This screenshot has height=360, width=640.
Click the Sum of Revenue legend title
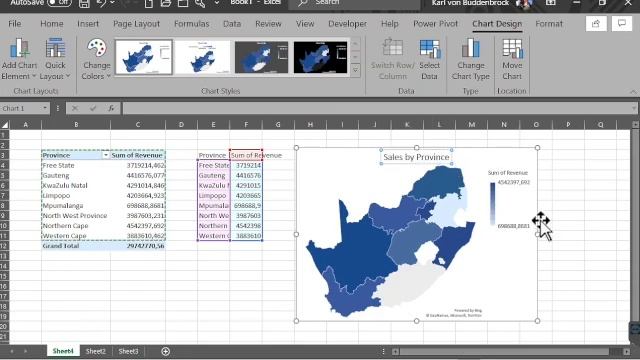508,173
